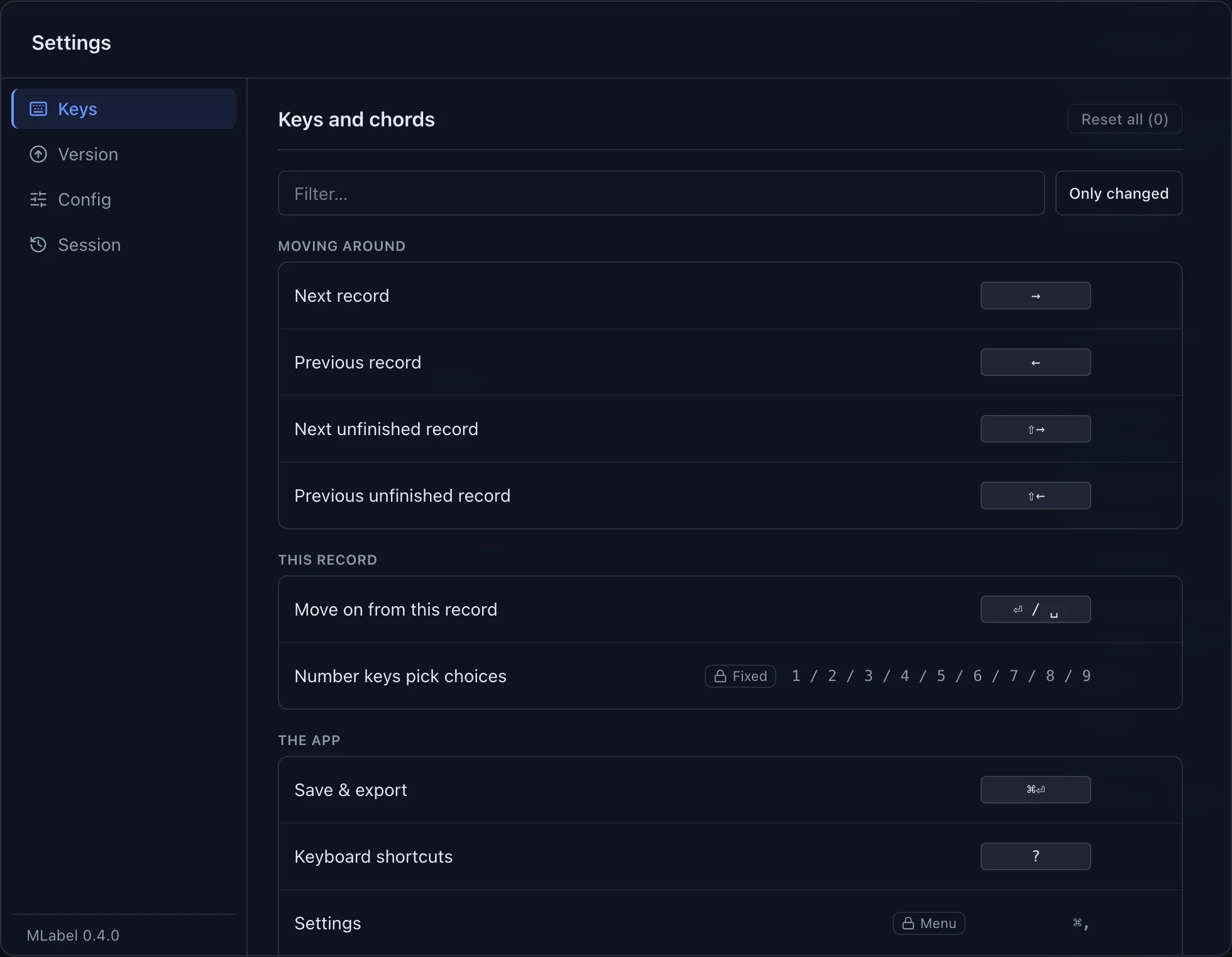Change the Previous unfinished record shortcut
Viewport: 1232px width, 957px height.
coord(1035,495)
